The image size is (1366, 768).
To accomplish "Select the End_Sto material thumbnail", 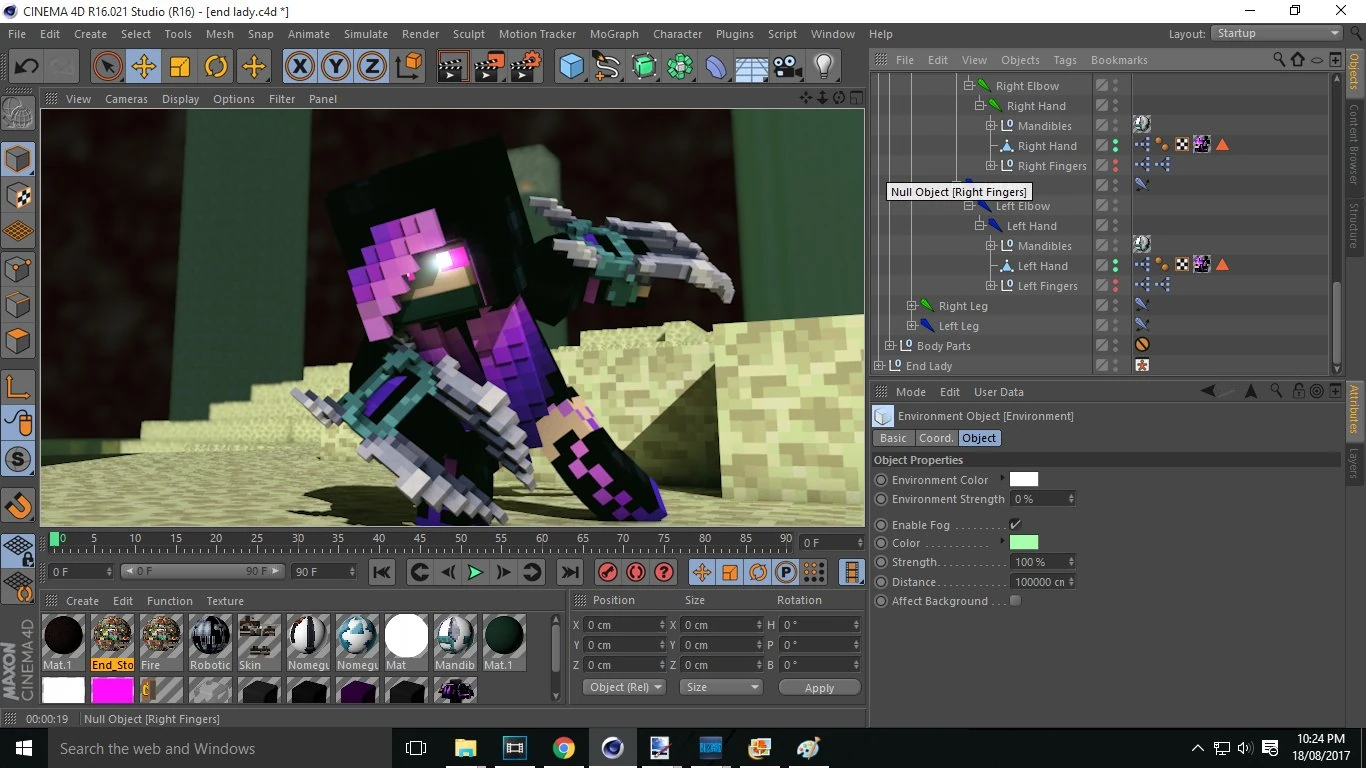I will tap(113, 642).
